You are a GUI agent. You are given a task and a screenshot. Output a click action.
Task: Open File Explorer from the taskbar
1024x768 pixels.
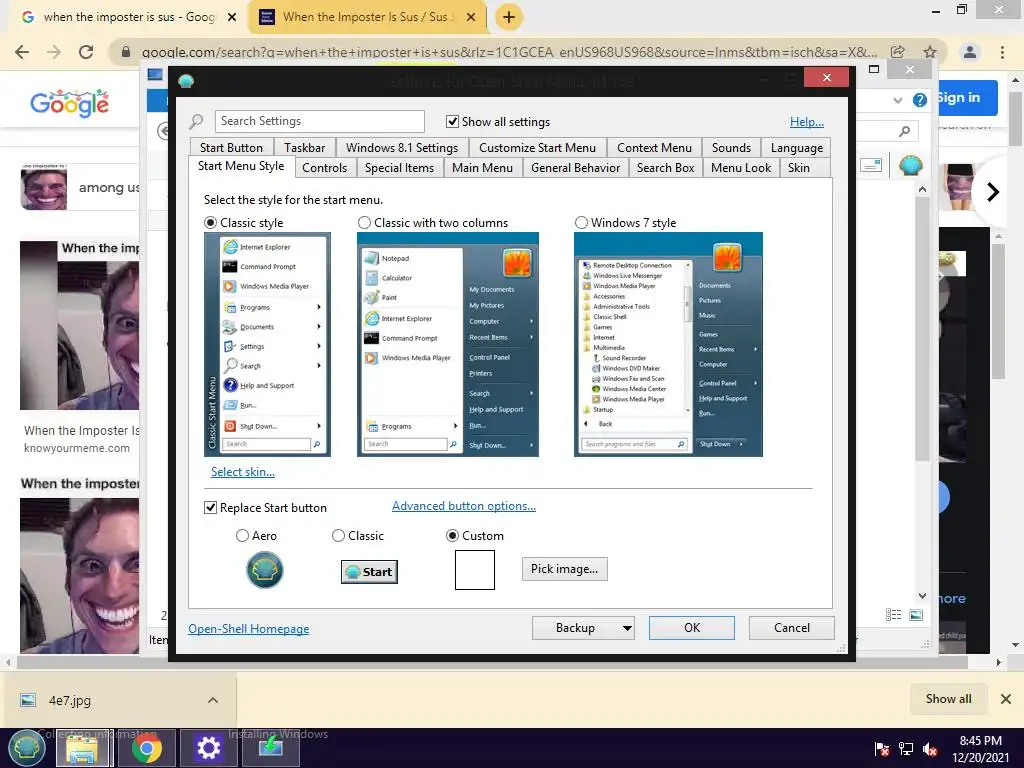[84, 748]
